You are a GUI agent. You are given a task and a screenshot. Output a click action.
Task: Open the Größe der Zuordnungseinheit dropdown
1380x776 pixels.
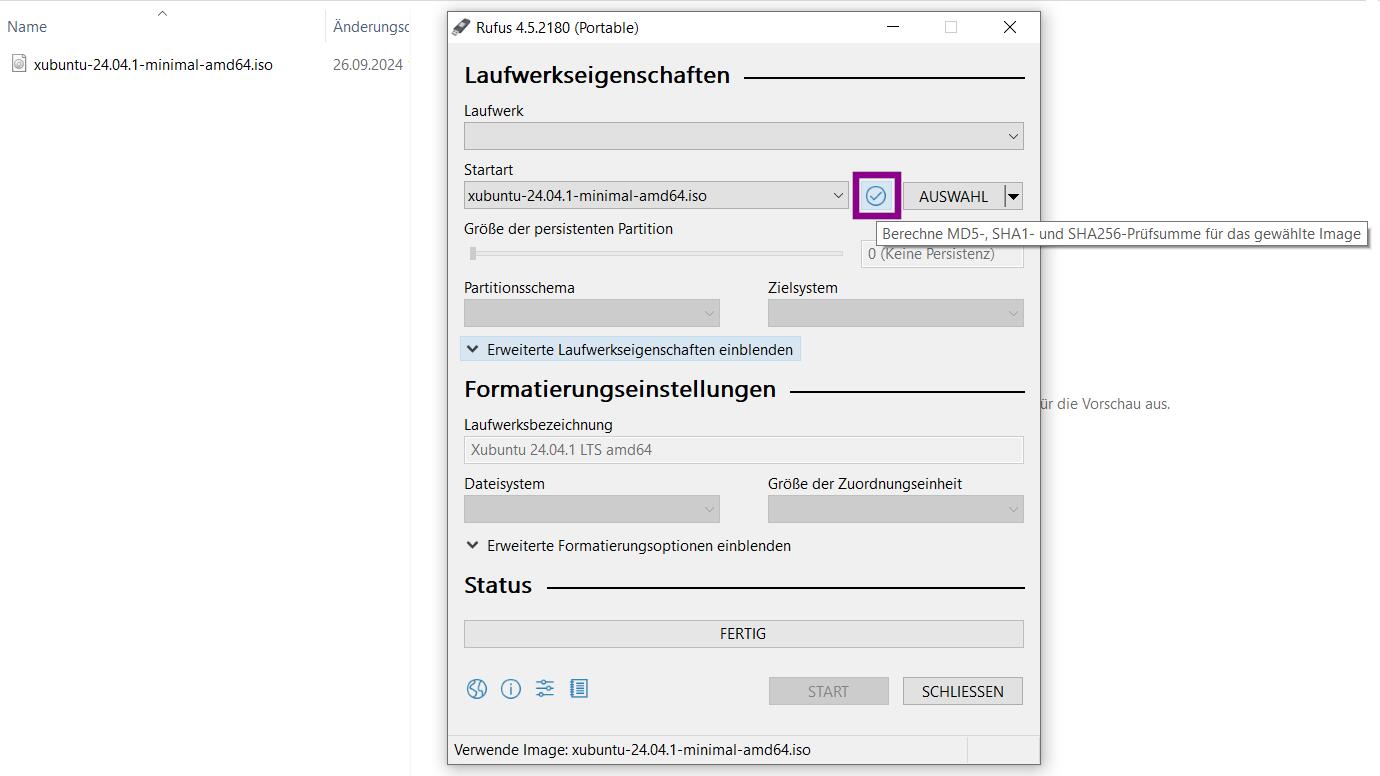pos(896,509)
